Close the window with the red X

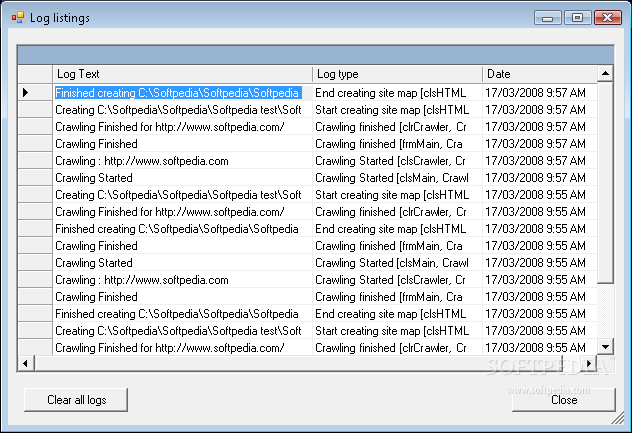click(607, 18)
